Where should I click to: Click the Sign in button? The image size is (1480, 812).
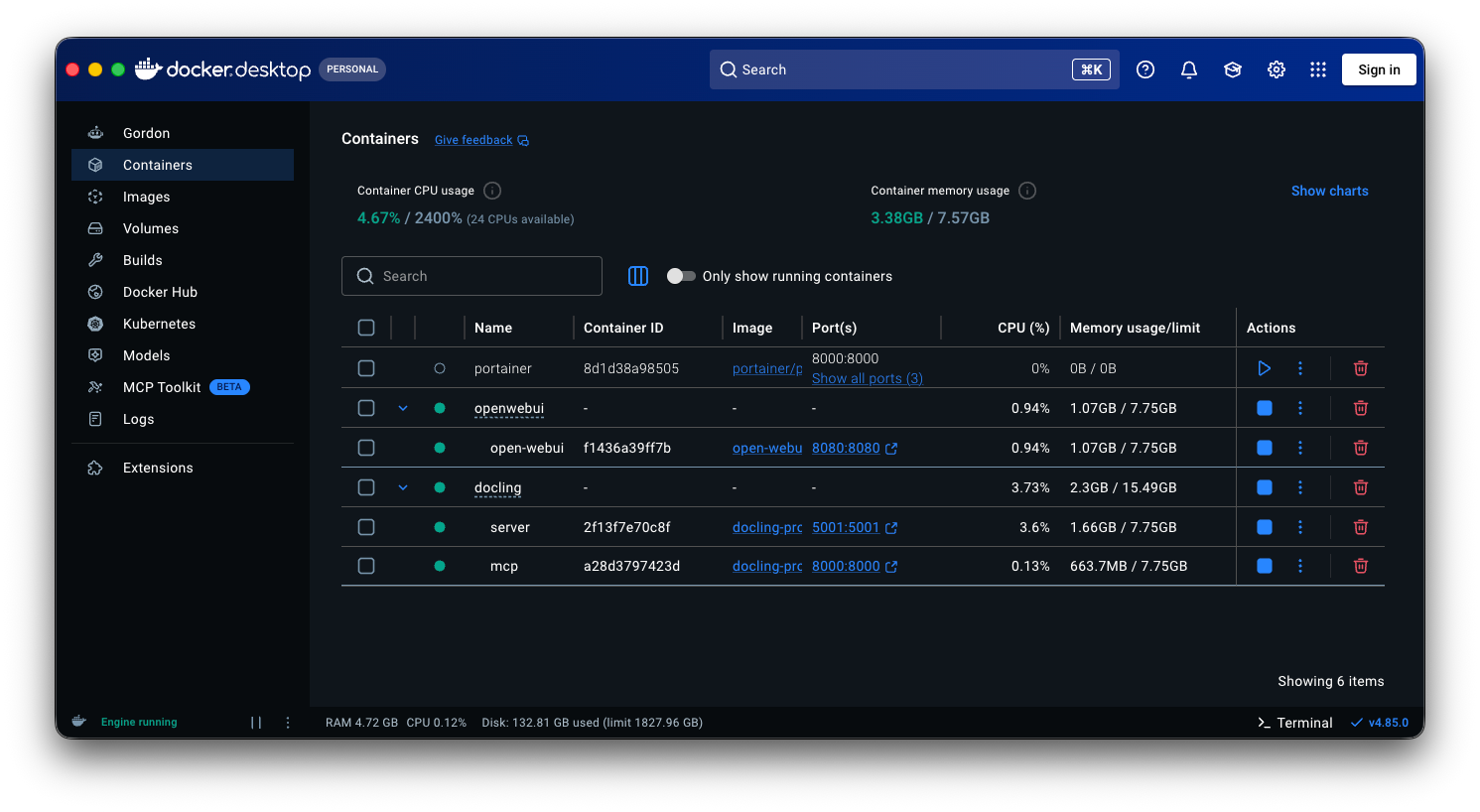1379,69
